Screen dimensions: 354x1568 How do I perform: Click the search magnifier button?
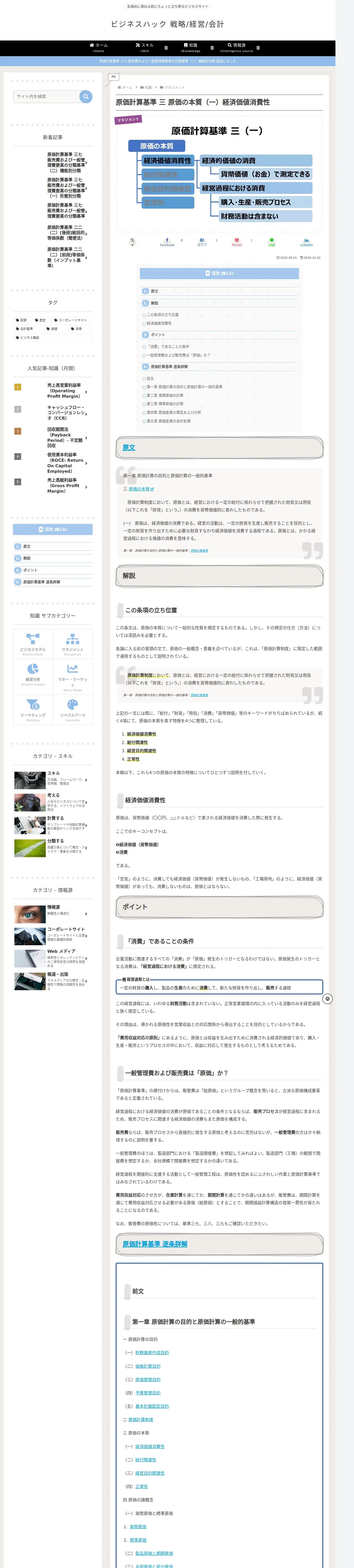click(86, 96)
